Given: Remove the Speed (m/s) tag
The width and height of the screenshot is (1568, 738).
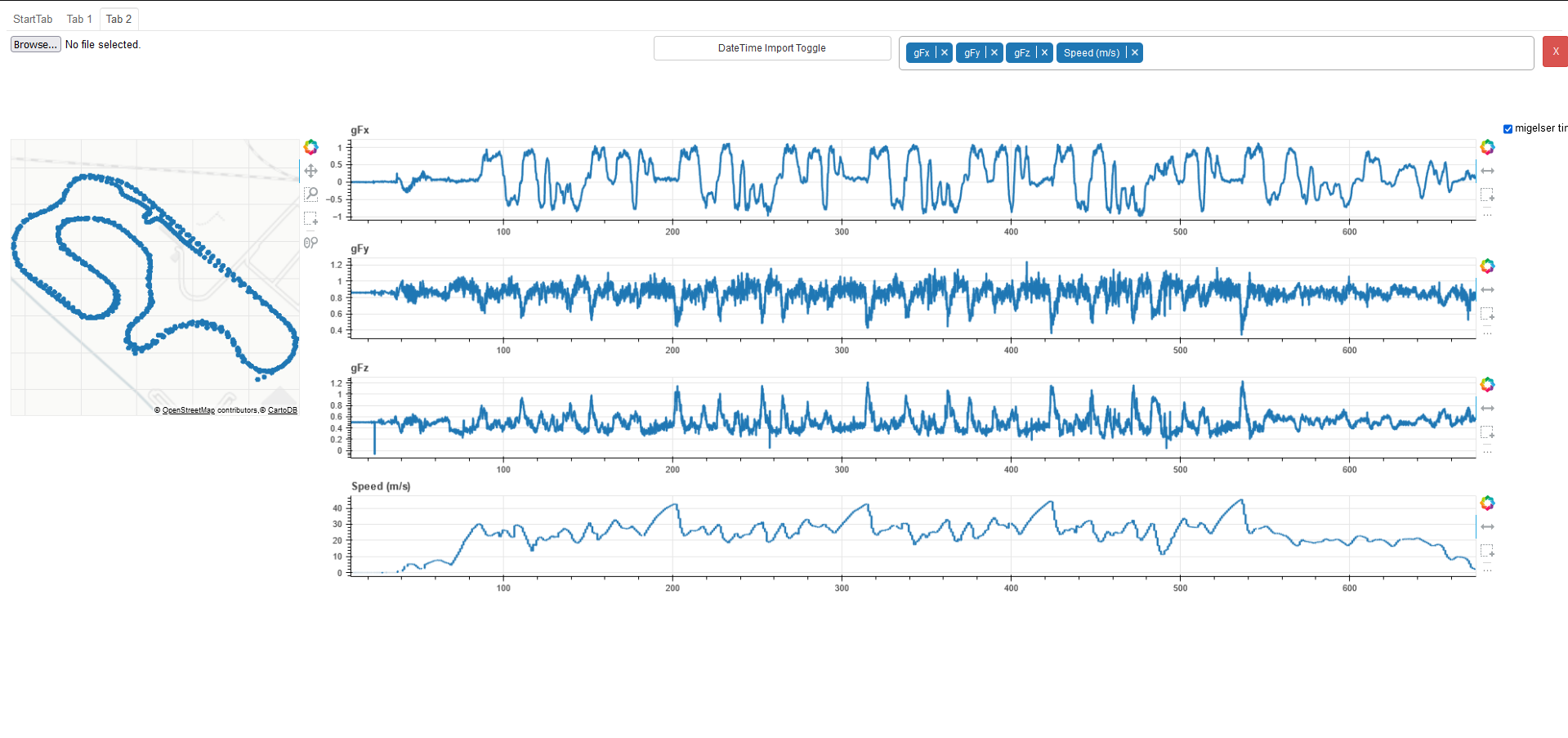Looking at the screenshot, I should [x=1134, y=52].
